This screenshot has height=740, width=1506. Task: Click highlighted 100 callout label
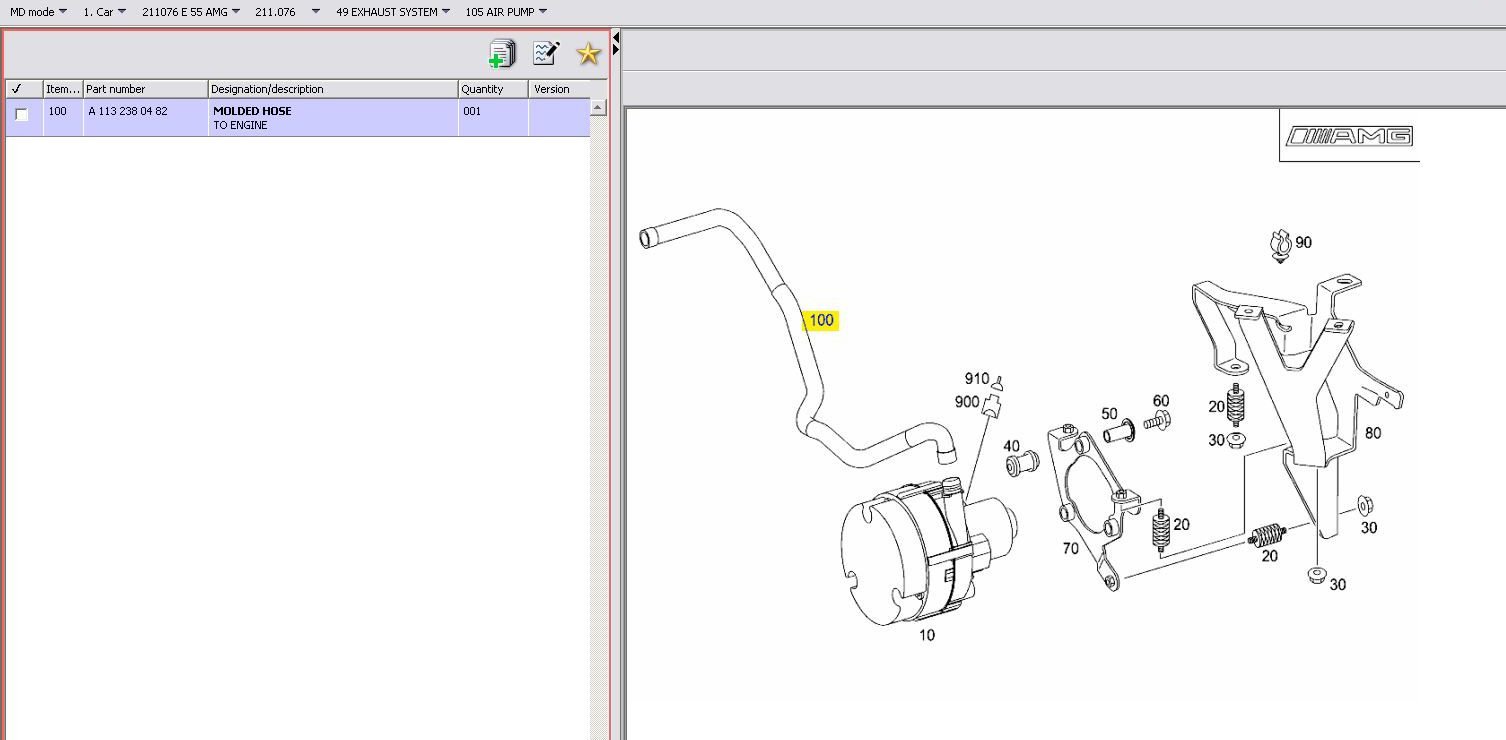point(820,320)
